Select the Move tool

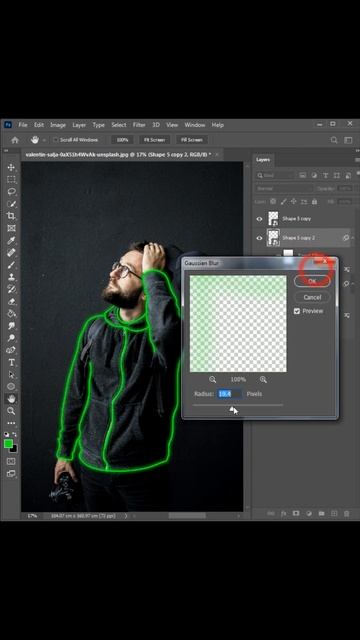(11, 167)
